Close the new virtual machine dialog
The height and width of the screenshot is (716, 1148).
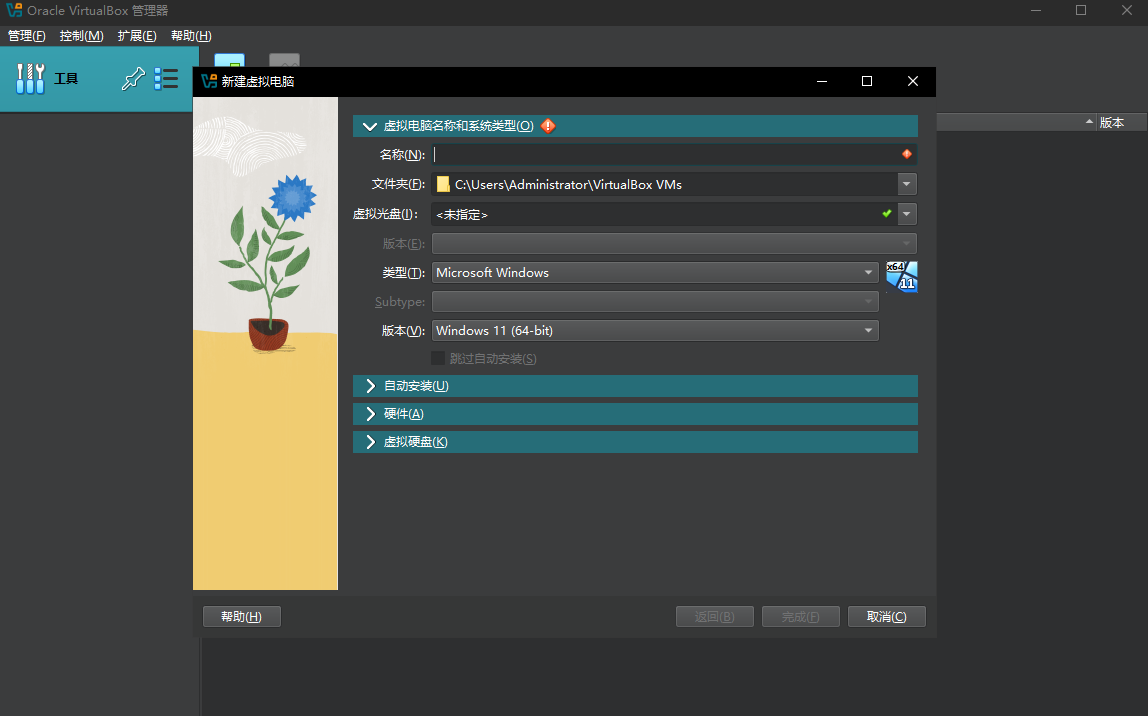pyautogui.click(x=912, y=81)
